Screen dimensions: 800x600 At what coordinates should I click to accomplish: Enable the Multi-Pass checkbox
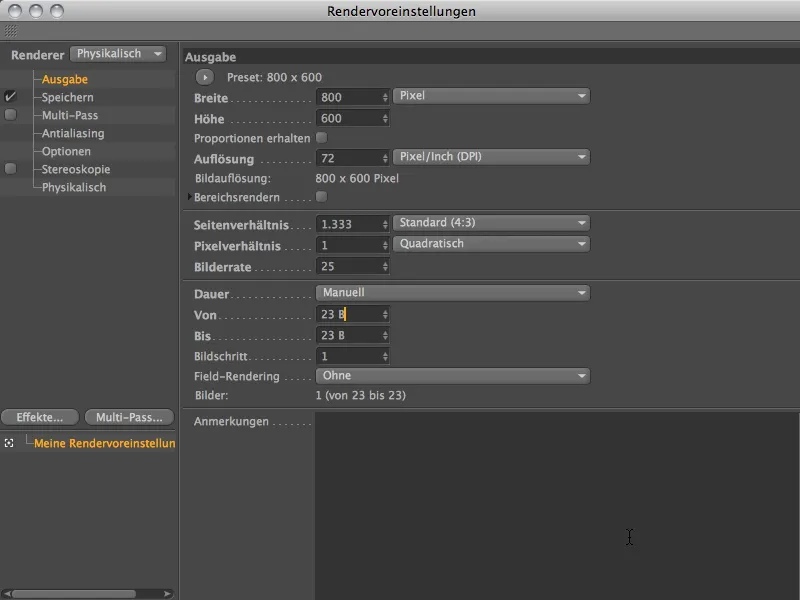pyautogui.click(x=10, y=115)
